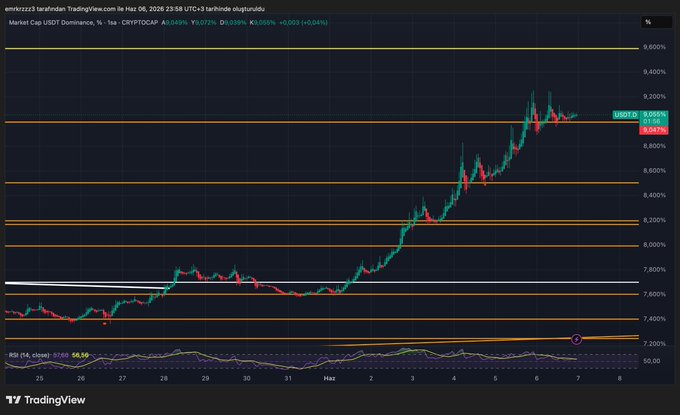
Task: Click the emrkrzzz3 creation caption at top
Action: [135, 9]
